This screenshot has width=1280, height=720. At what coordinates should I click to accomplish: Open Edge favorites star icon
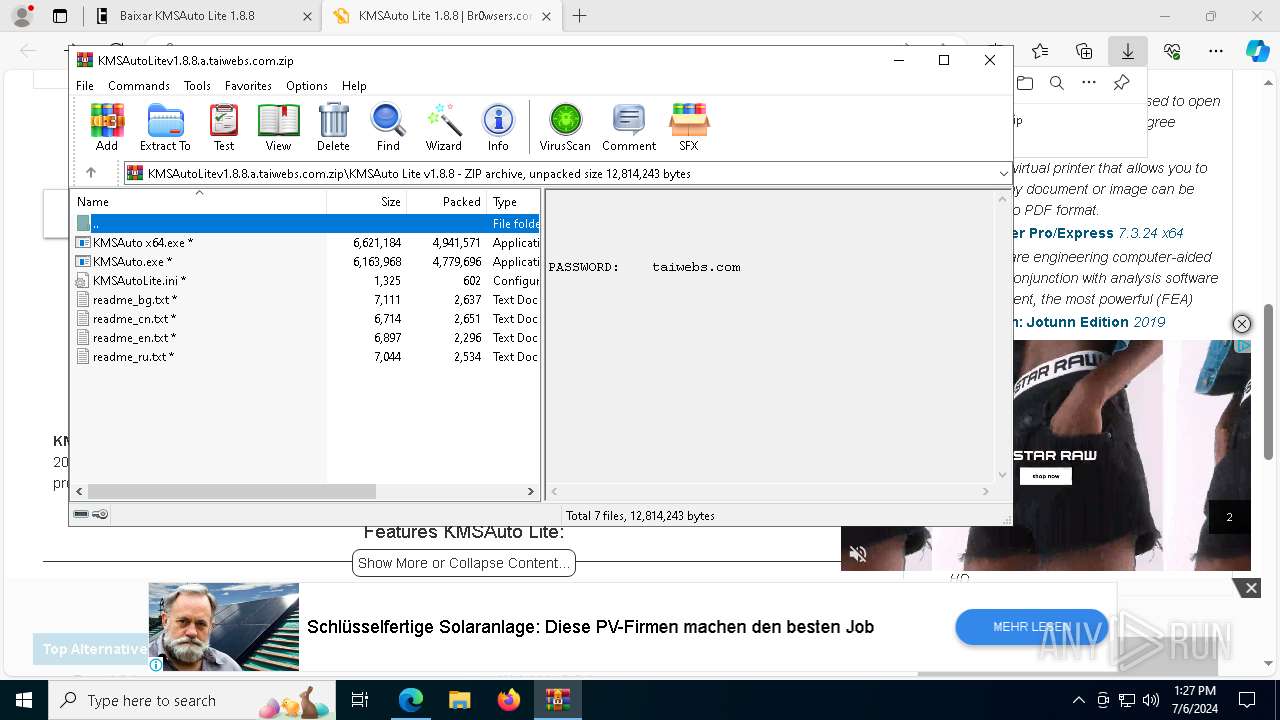[x=1040, y=51]
